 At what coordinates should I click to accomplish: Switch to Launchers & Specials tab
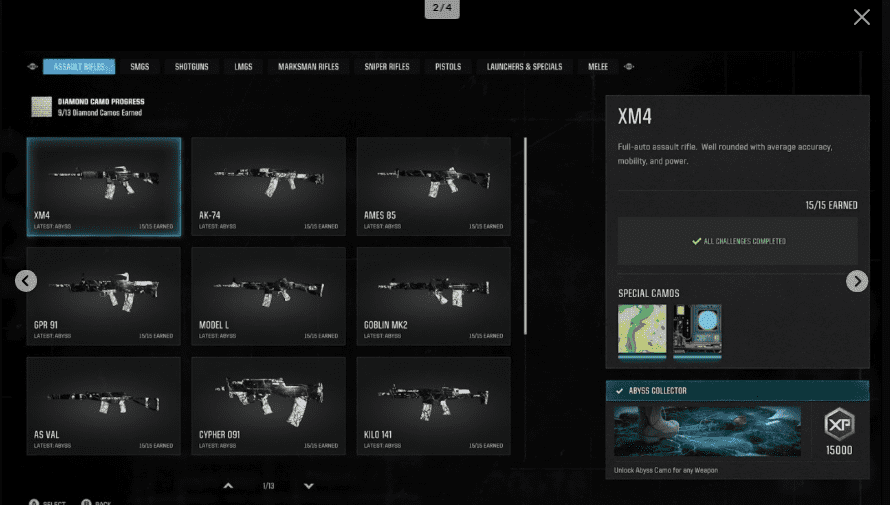524,67
